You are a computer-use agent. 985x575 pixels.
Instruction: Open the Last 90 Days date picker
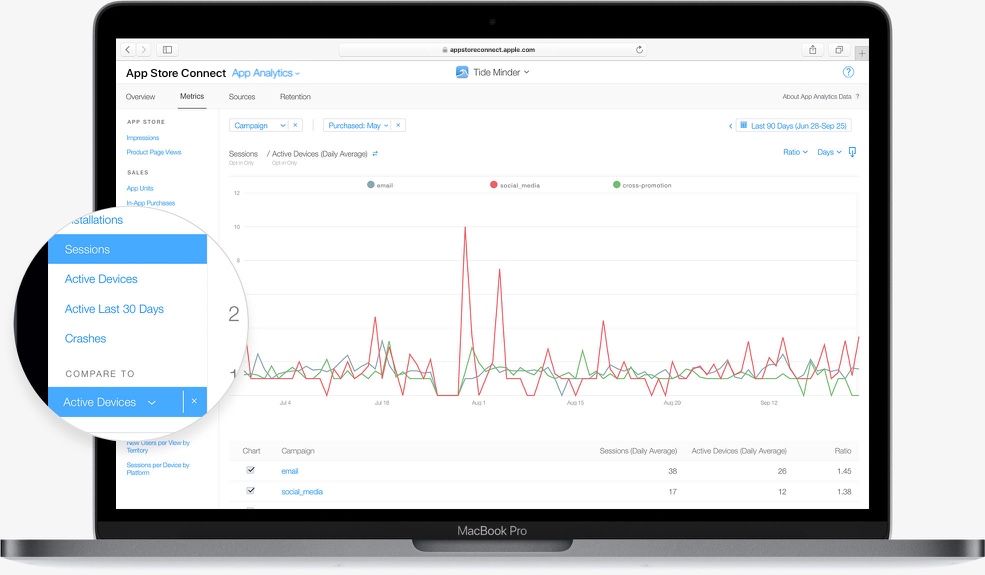point(793,126)
